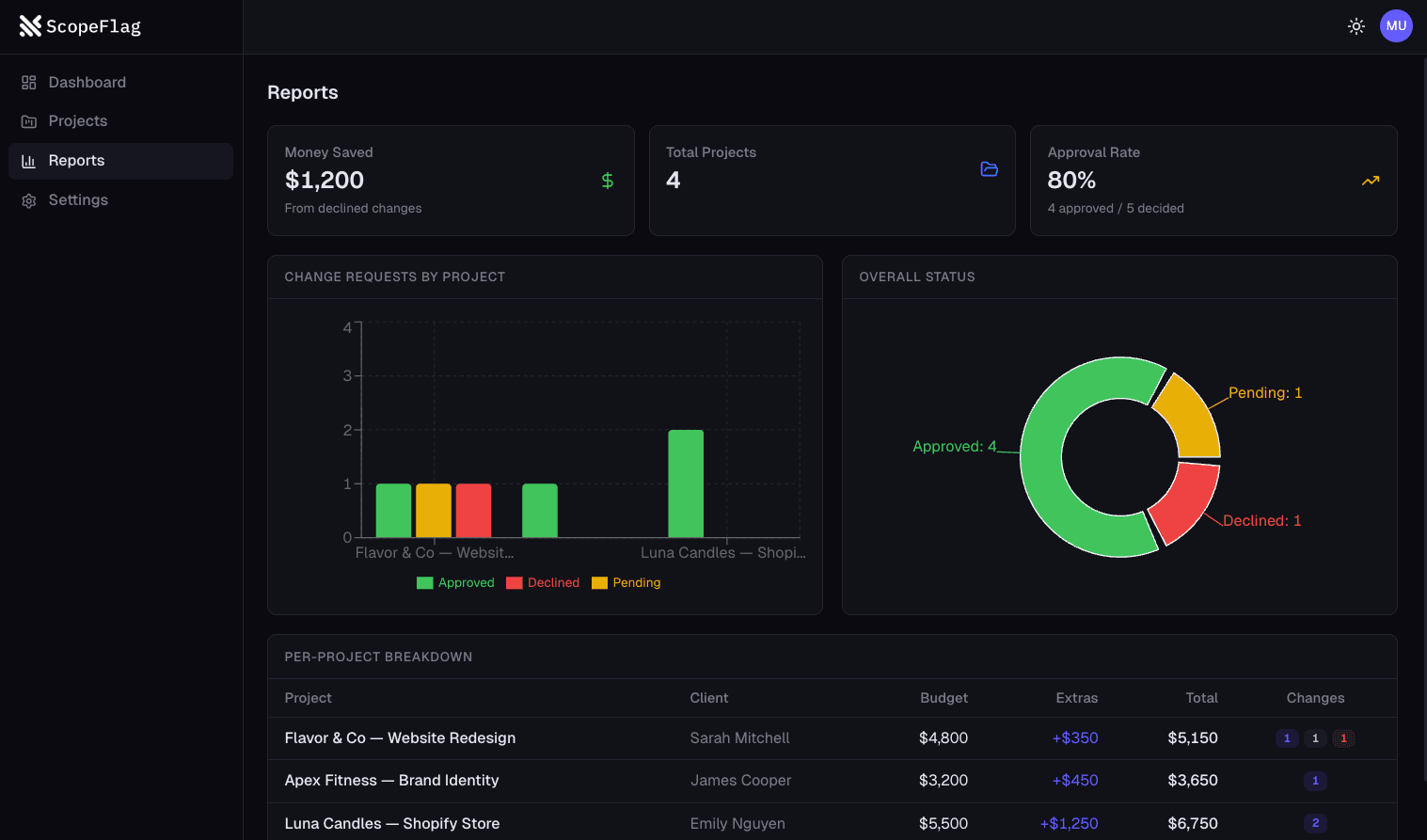Click the tall green bar for Luna Candles
This screenshot has height=840, width=1427.
(685, 484)
